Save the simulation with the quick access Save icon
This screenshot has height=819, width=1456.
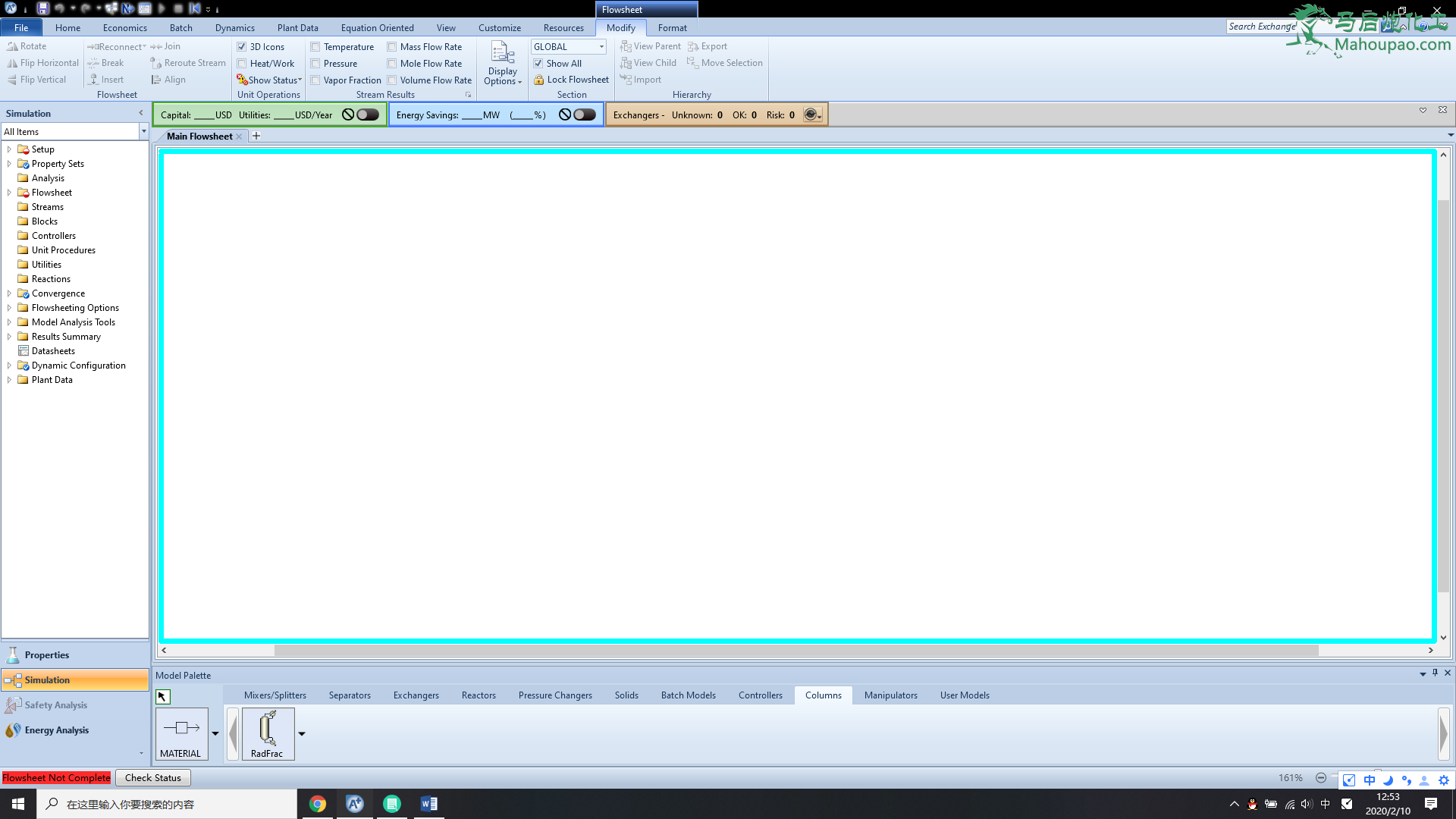pyautogui.click(x=42, y=8)
